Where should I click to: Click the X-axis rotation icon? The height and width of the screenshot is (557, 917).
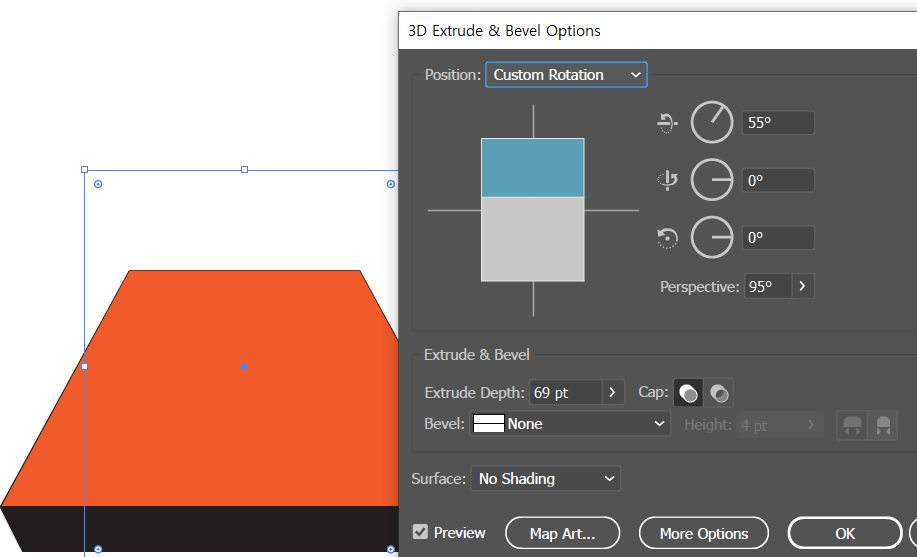(667, 123)
